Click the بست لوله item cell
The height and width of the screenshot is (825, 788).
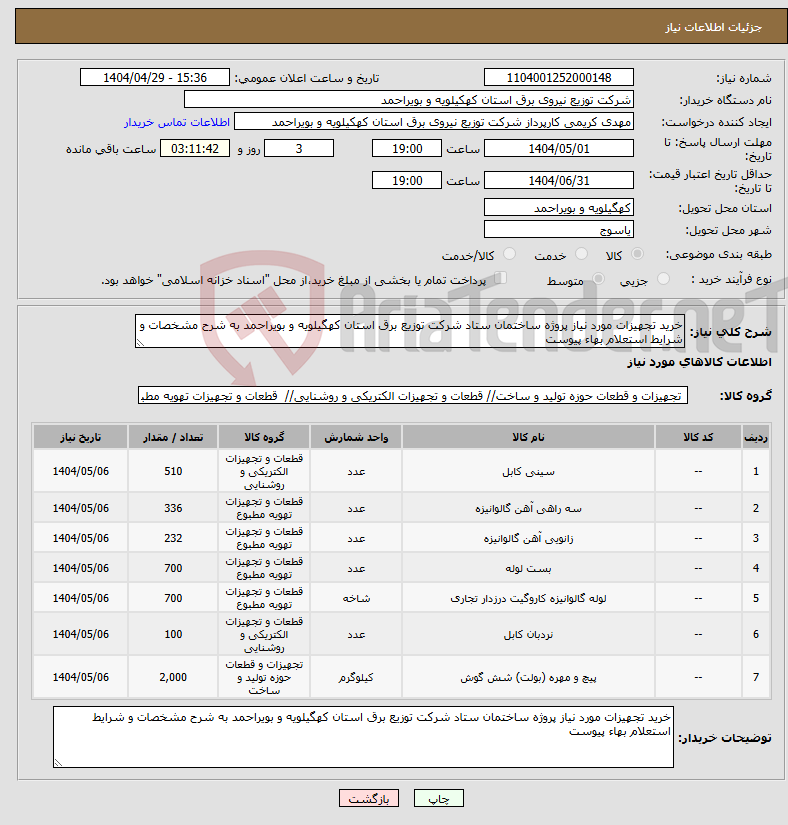point(528,568)
